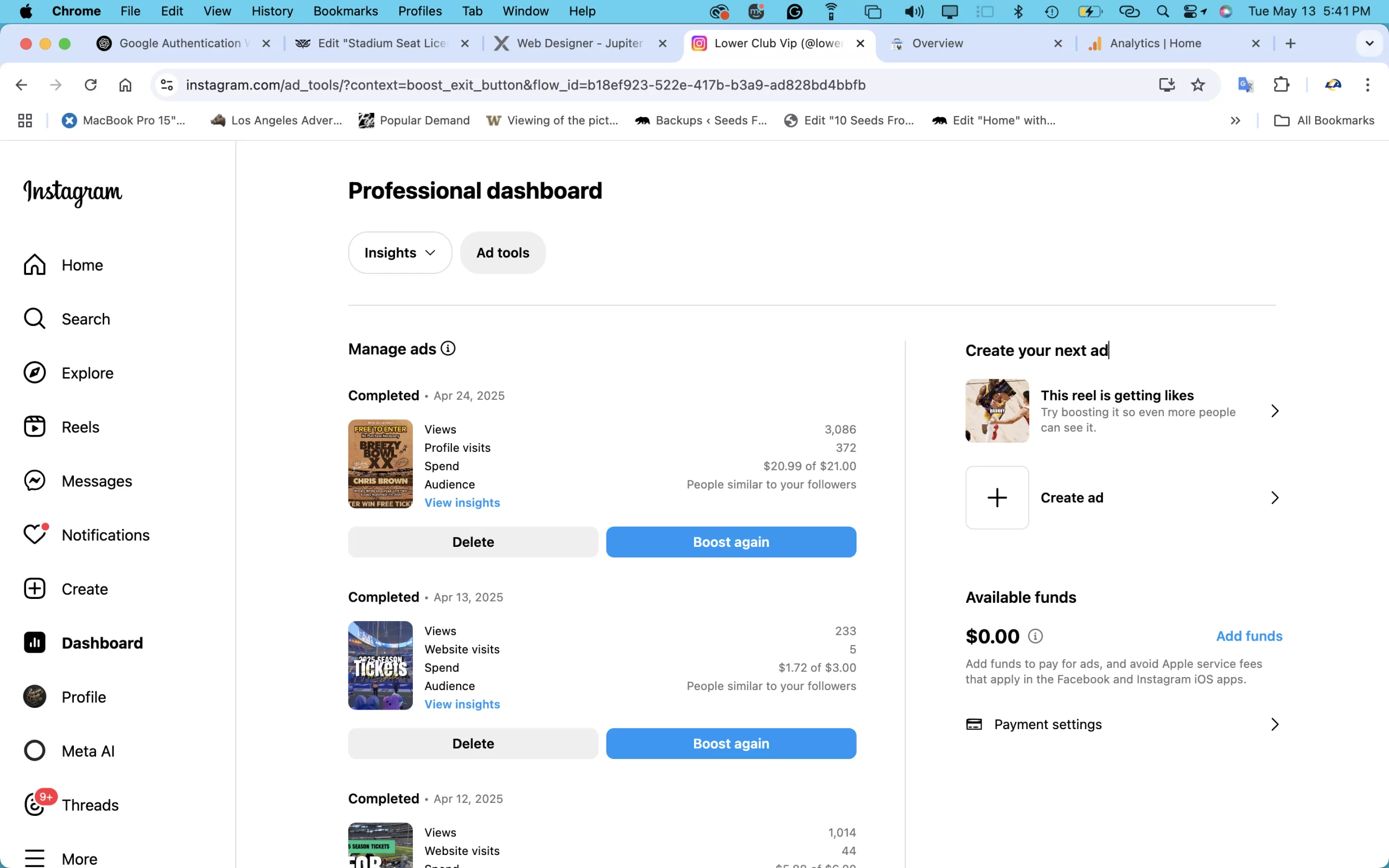Open Messages in the sidebar
This screenshot has width=1389, height=868.
(x=34, y=481)
